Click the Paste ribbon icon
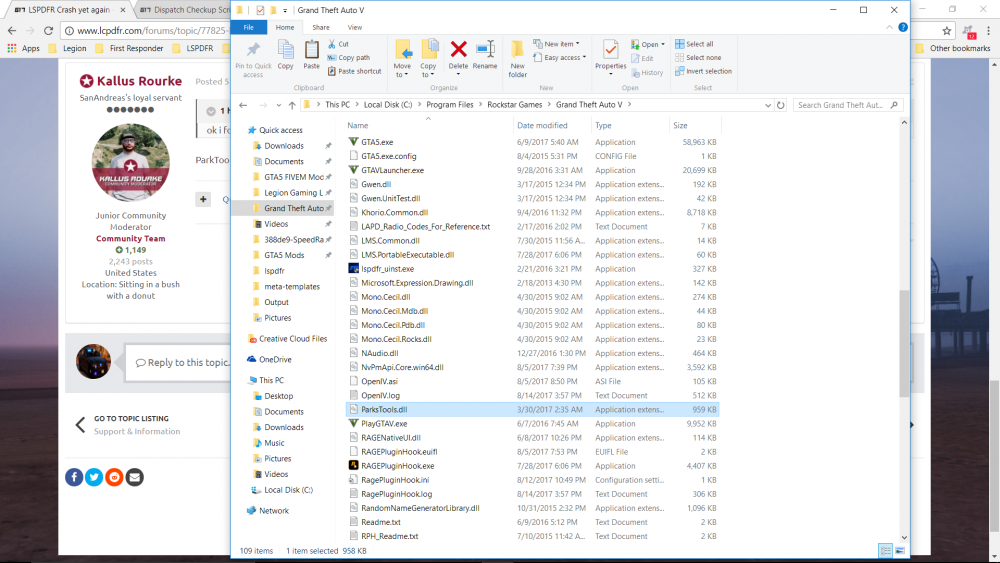Image resolution: width=1000 pixels, height=563 pixels. point(311,50)
